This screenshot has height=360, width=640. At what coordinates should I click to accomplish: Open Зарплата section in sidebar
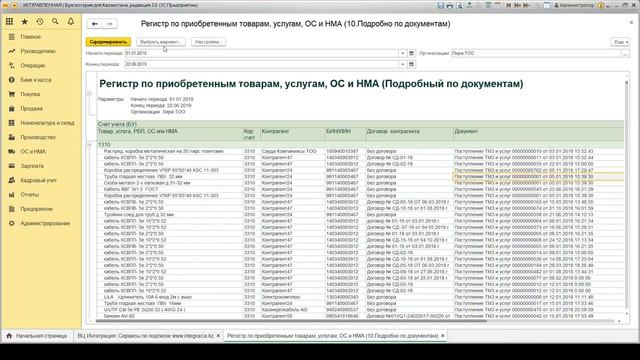(x=32, y=166)
